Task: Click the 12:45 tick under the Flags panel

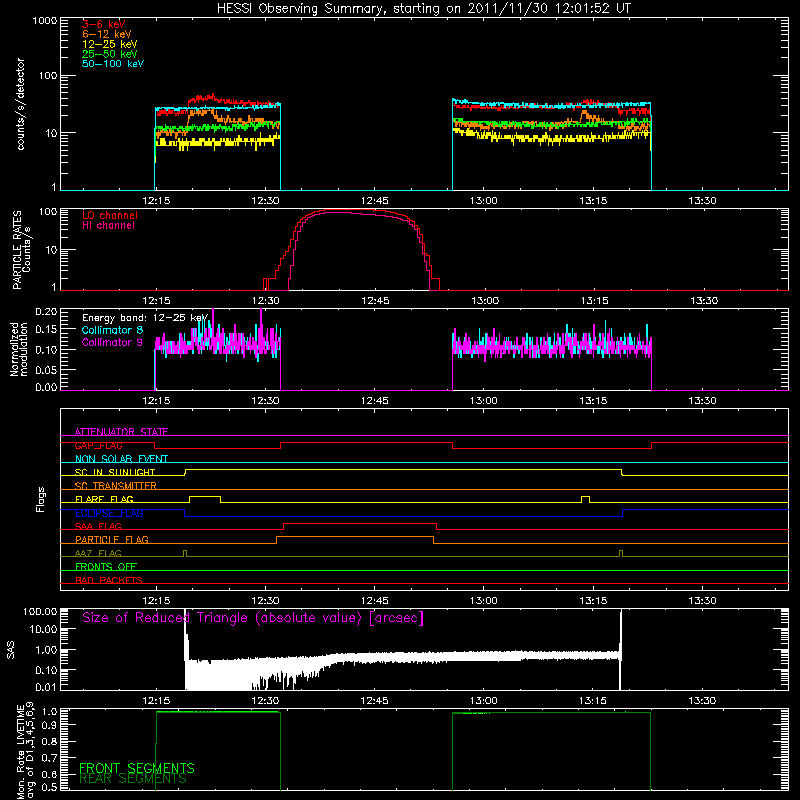Action: (374, 601)
